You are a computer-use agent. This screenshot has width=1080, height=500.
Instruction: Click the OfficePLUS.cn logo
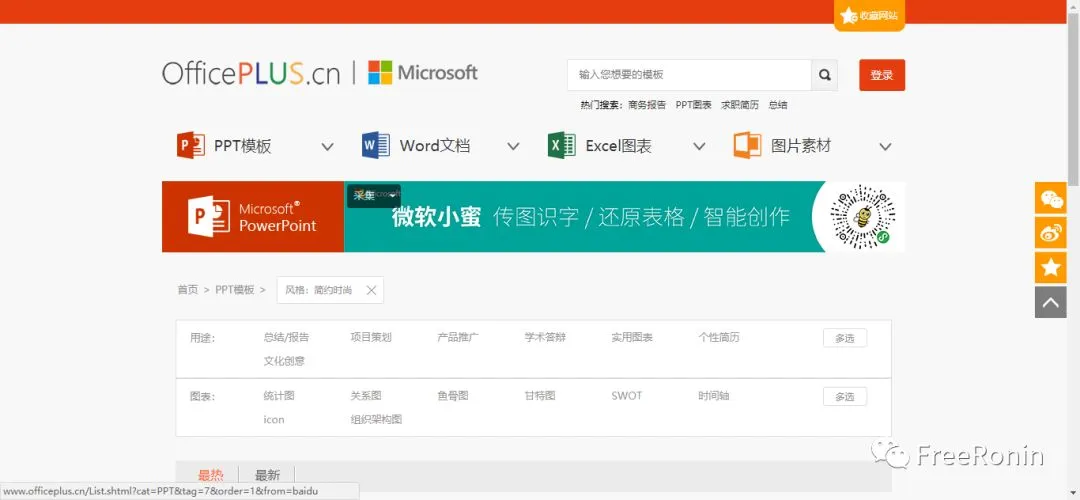coord(251,73)
